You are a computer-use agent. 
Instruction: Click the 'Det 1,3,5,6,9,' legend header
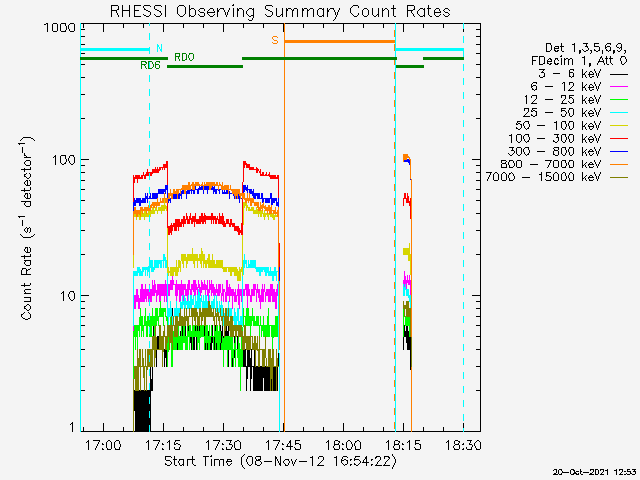[586, 48]
